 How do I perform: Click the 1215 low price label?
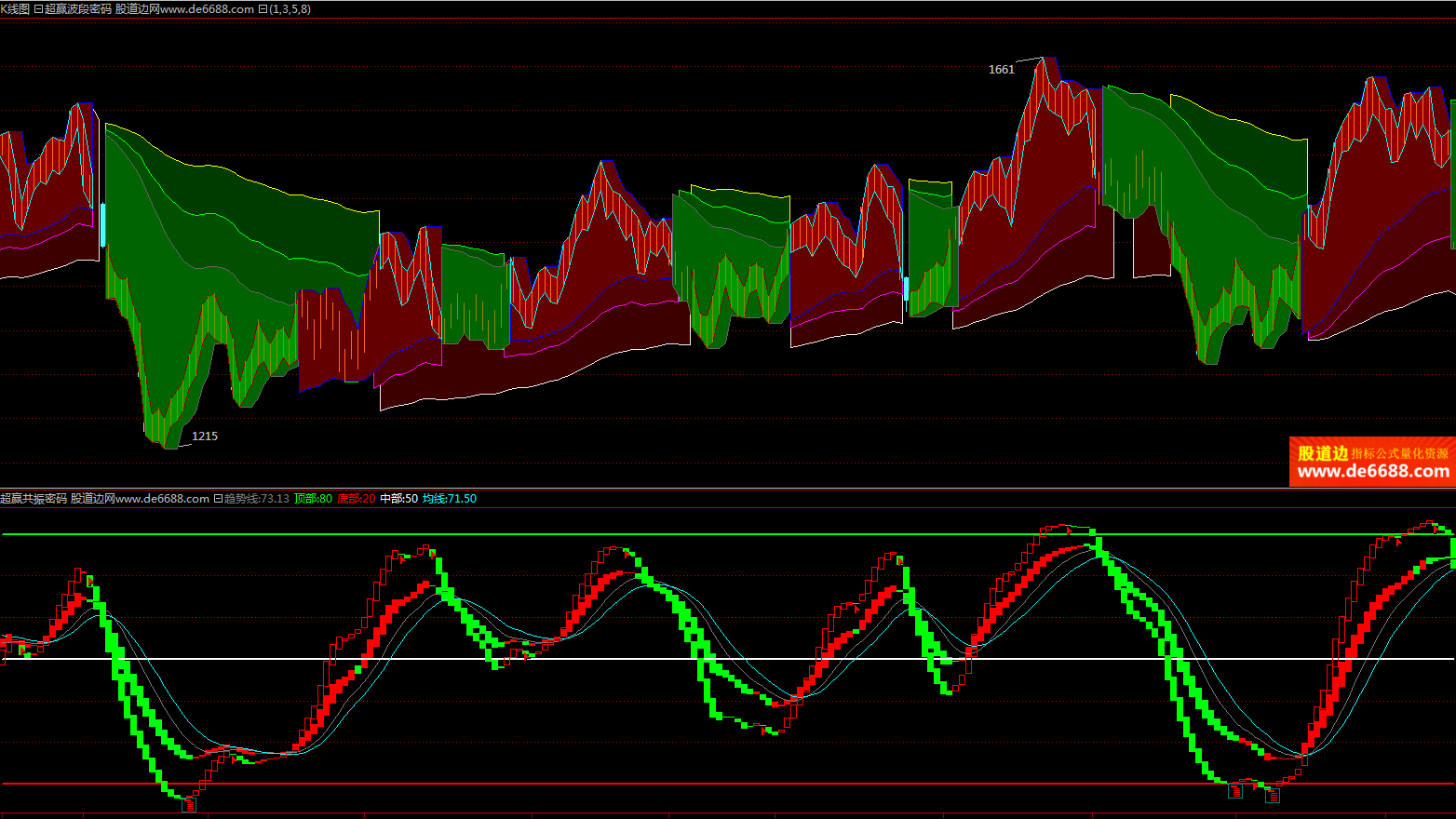pyautogui.click(x=205, y=436)
